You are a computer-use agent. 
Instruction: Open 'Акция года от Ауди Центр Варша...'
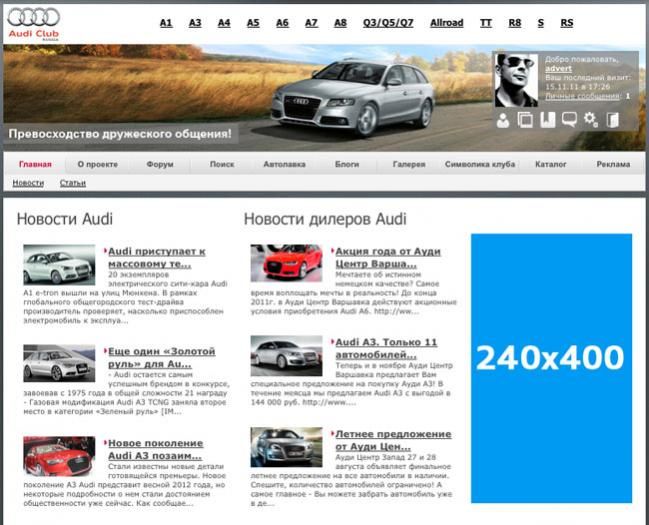tap(388, 258)
